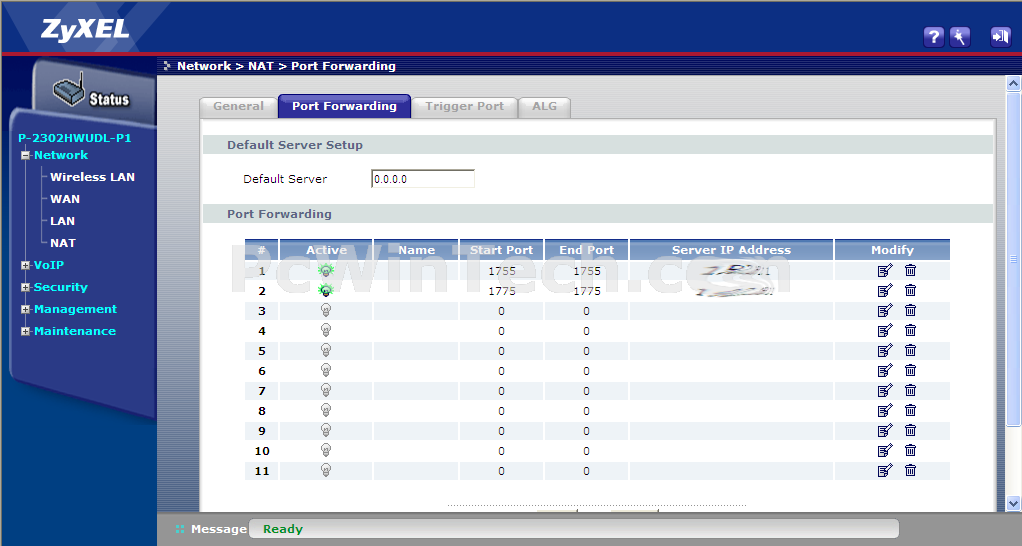Delete port forwarding rule 7
1022x546 pixels.
pos(911,390)
